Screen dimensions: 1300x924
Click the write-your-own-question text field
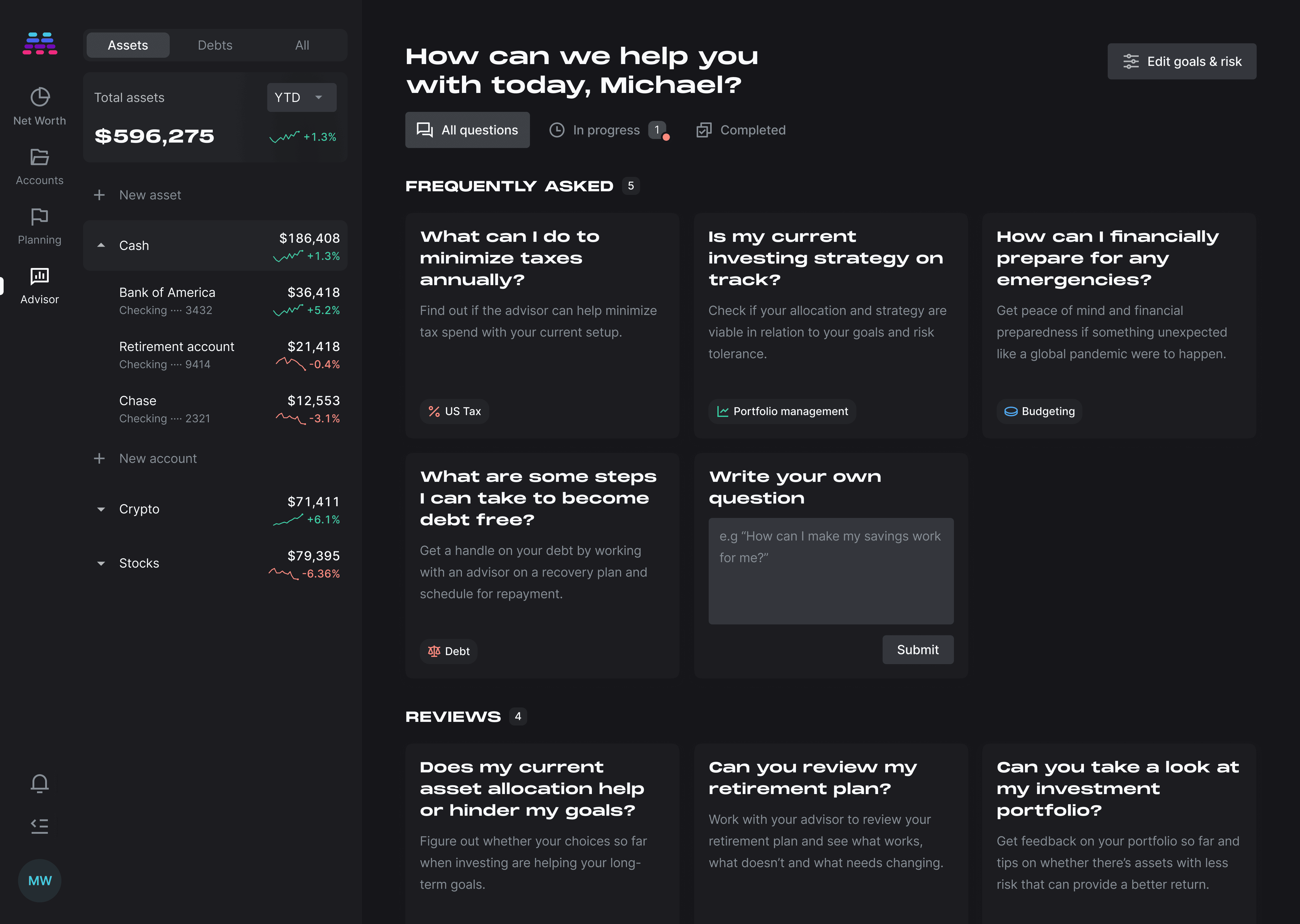[831, 571]
